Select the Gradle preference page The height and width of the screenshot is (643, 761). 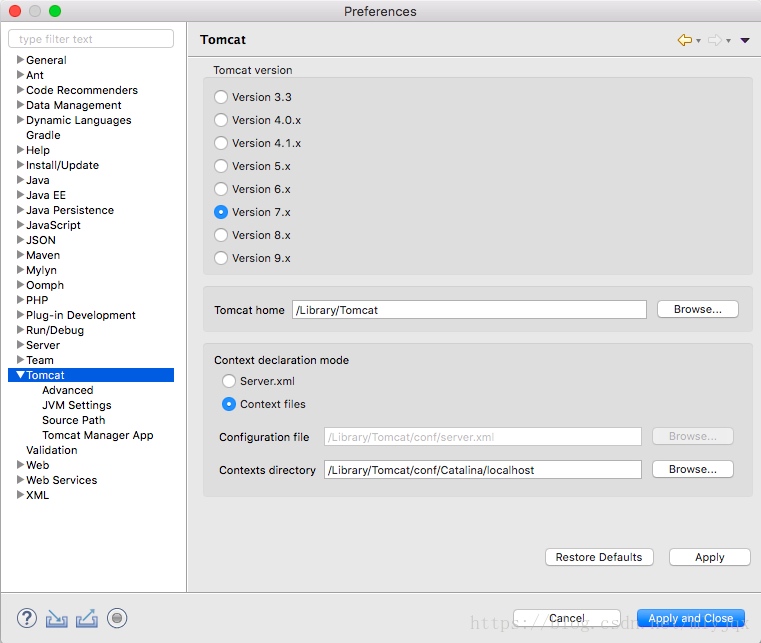pyautogui.click(x=43, y=135)
